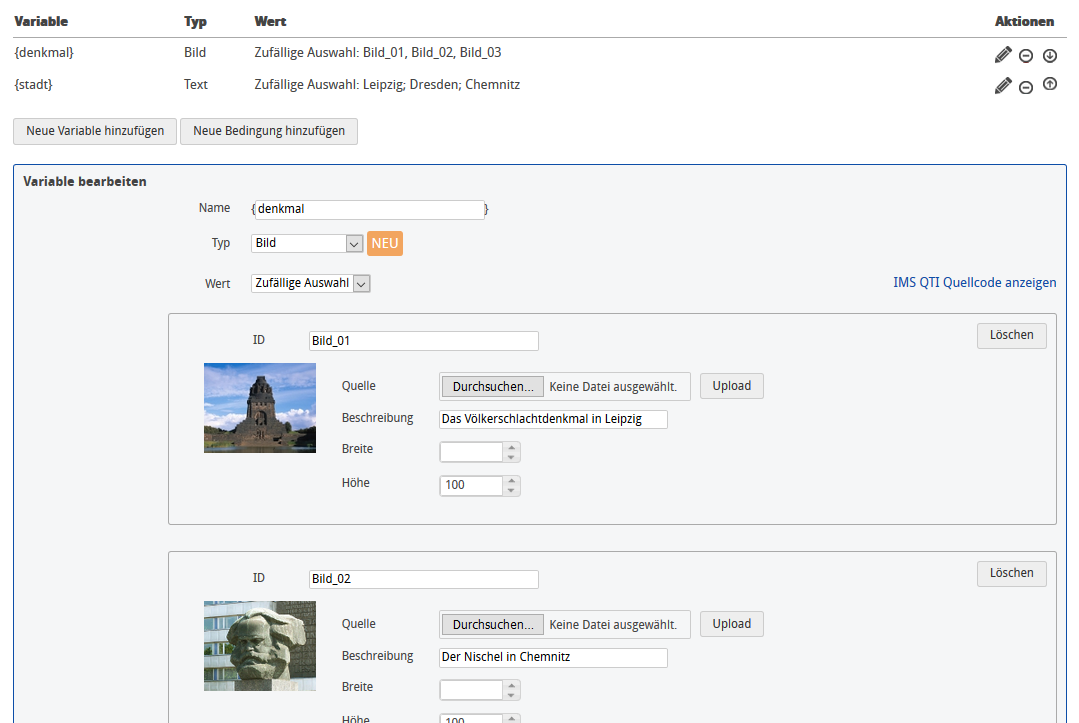Image resolution: width=1079 pixels, height=723 pixels.
Task: Click the edit pencil icon for {denkmal}
Action: pyautogui.click(x=1003, y=55)
